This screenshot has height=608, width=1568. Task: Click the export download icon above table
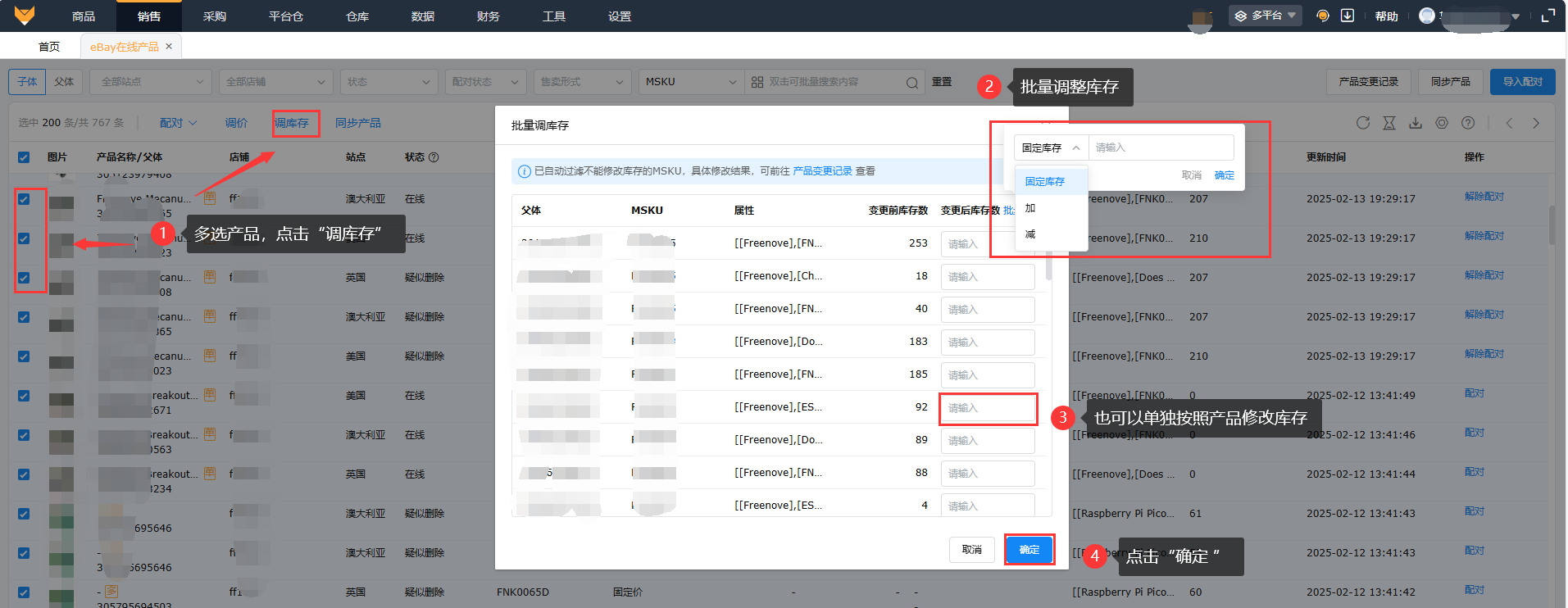(x=1416, y=123)
